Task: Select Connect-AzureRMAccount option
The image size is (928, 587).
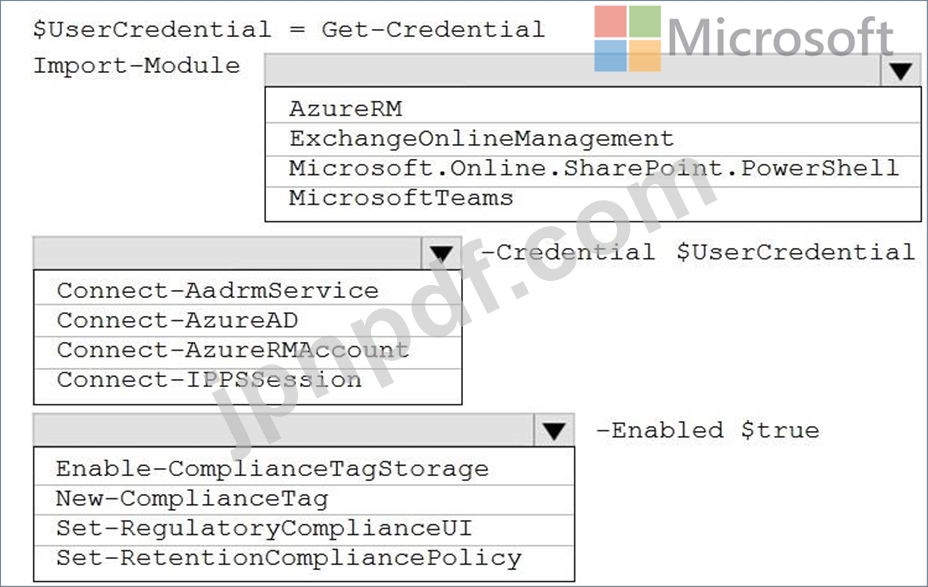Action: [247, 350]
